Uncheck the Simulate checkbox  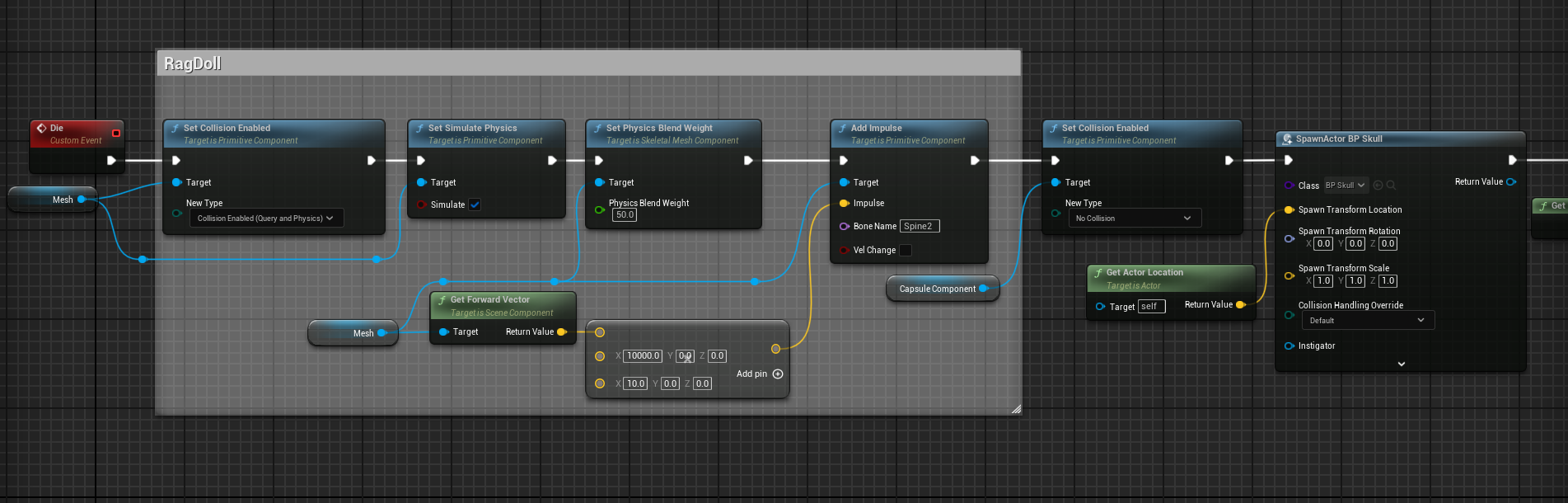475,204
